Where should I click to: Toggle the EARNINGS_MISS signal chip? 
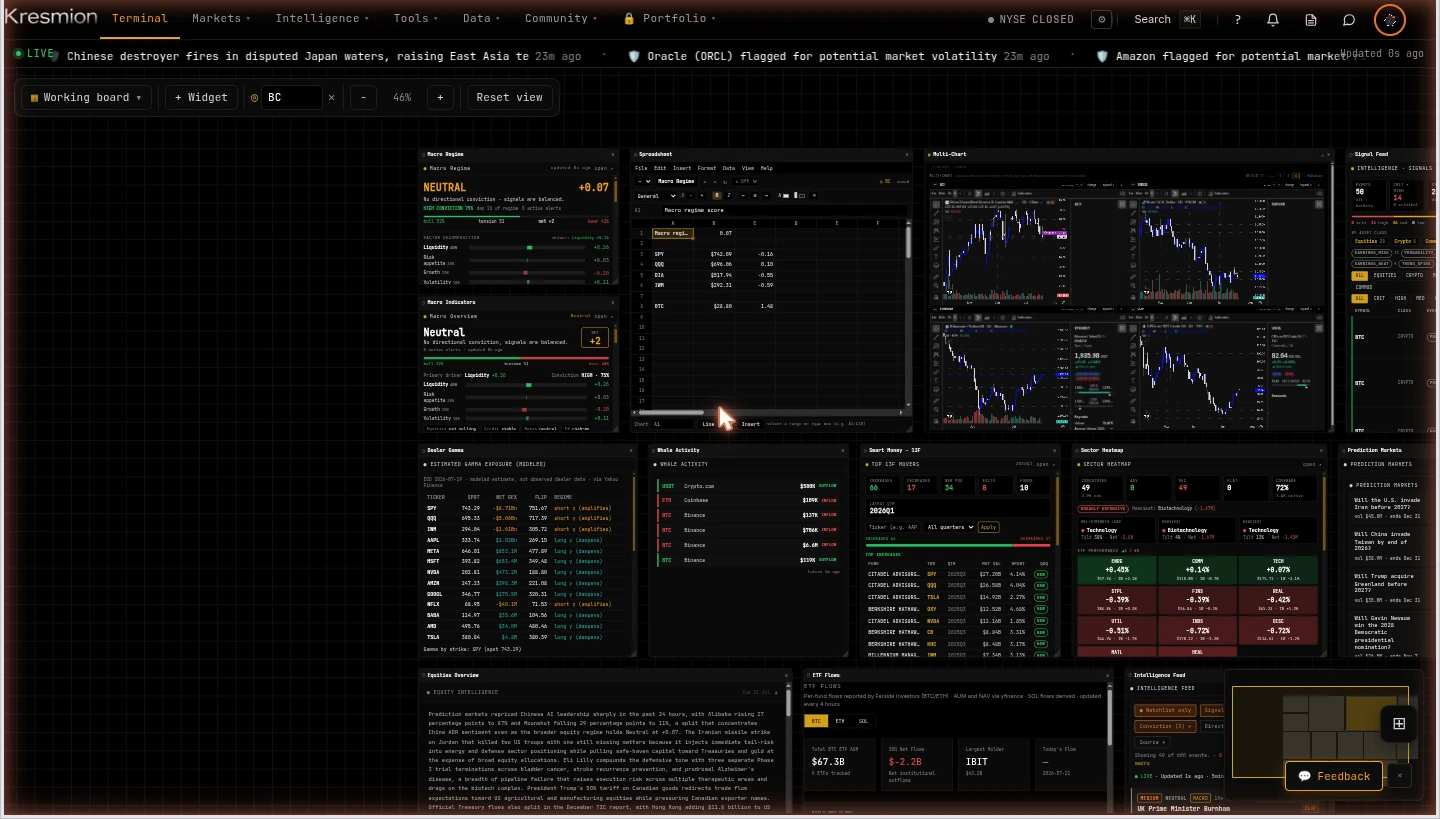1372,253
